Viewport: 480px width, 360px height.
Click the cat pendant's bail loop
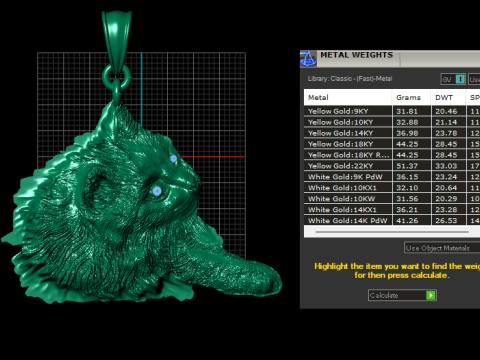117,42
